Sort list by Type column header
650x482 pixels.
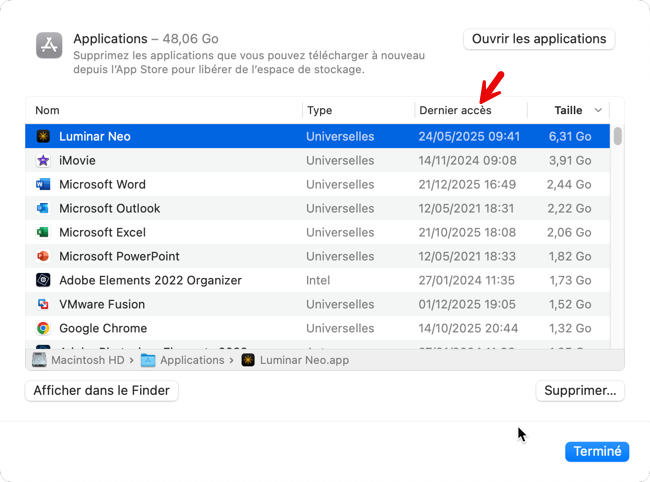tap(320, 110)
